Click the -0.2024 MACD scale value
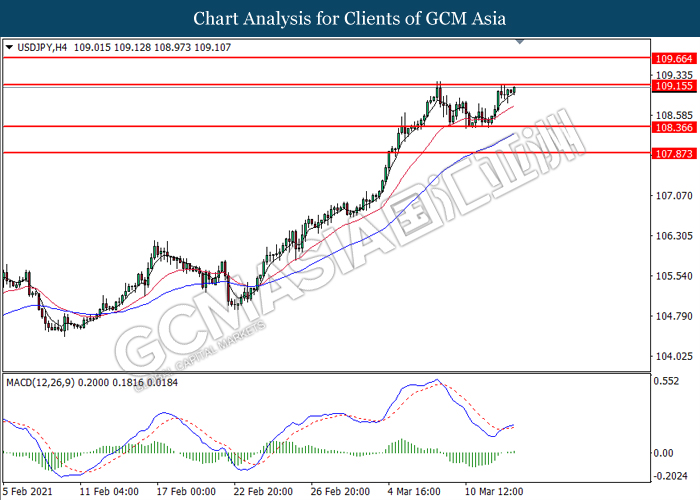Image resolution: width=700 pixels, height=500 pixels. 670,476
